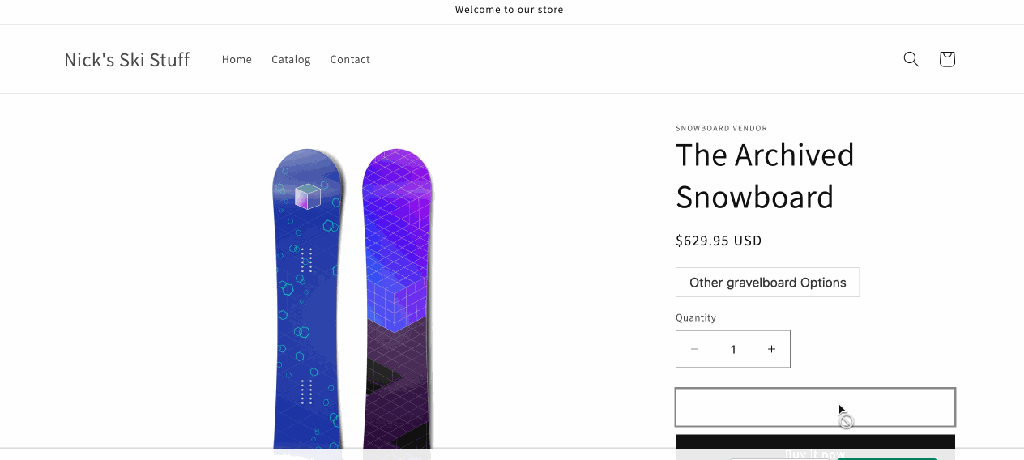1024x460 pixels.
Task: Click the Welcome to our store announcement
Action: click(509, 10)
